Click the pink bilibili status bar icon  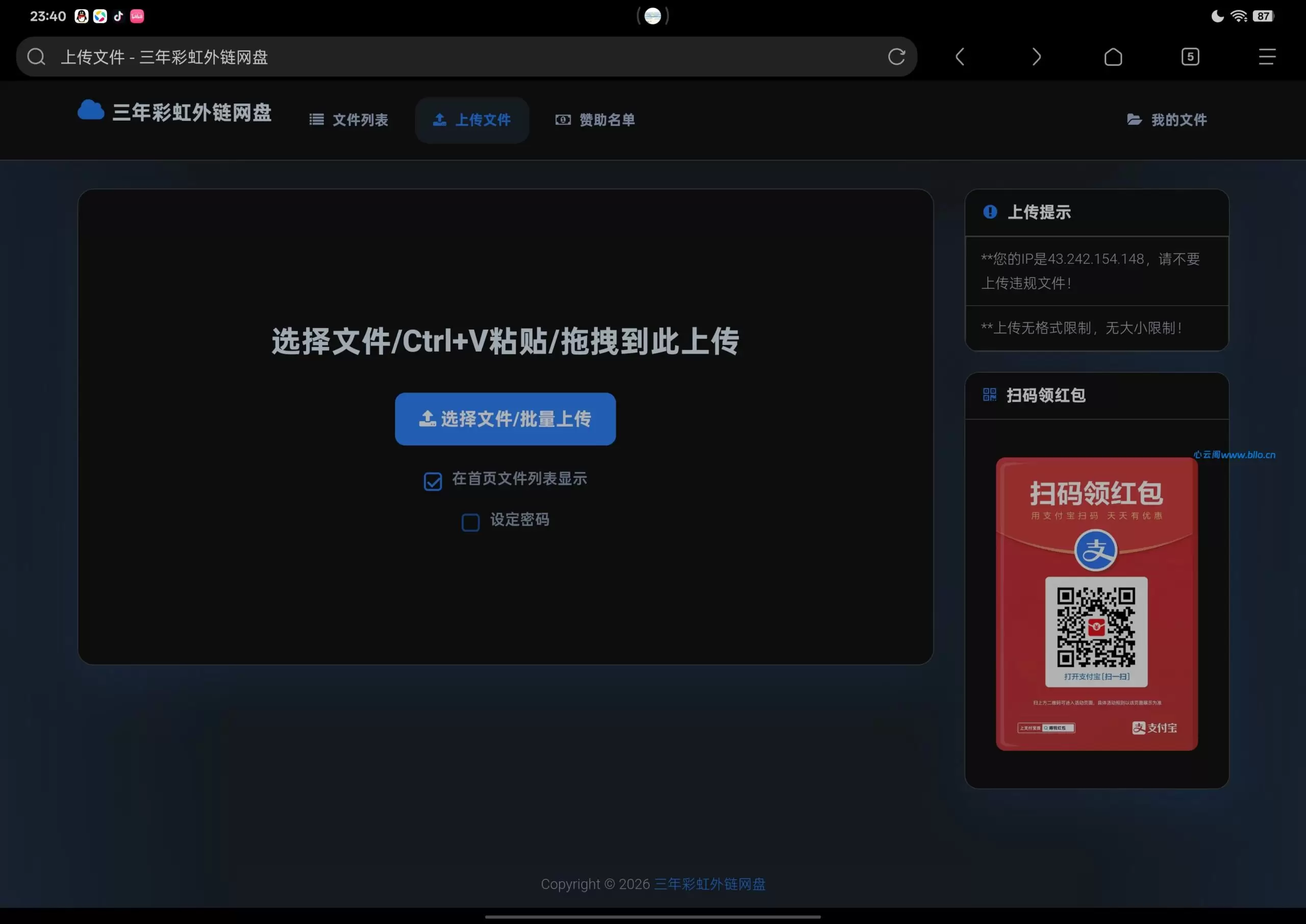pyautogui.click(x=137, y=16)
